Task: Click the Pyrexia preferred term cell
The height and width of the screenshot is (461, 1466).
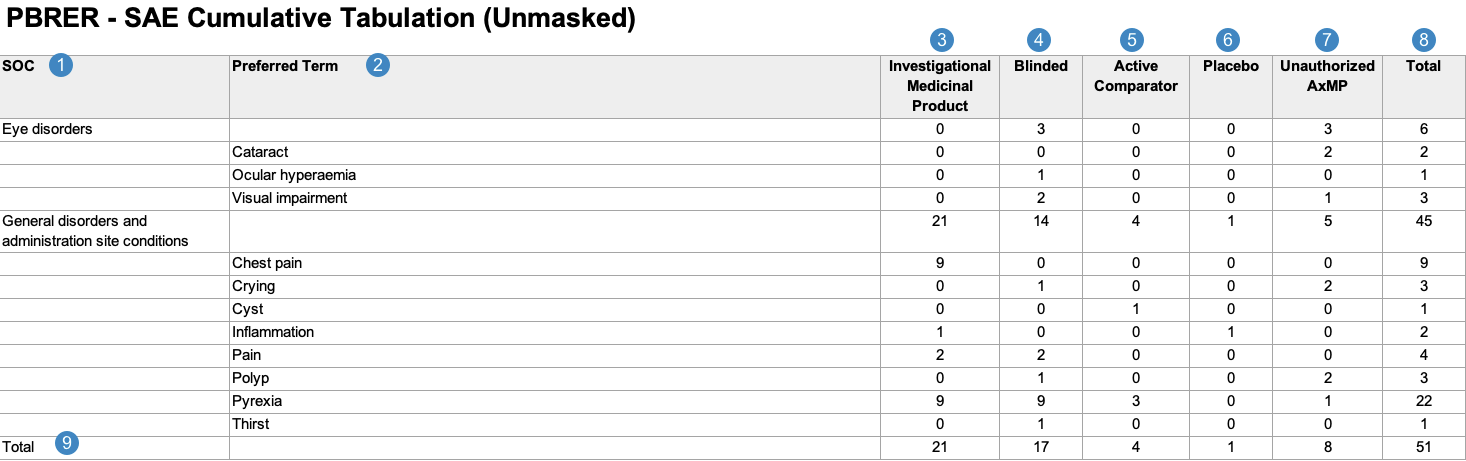Action: click(x=257, y=401)
